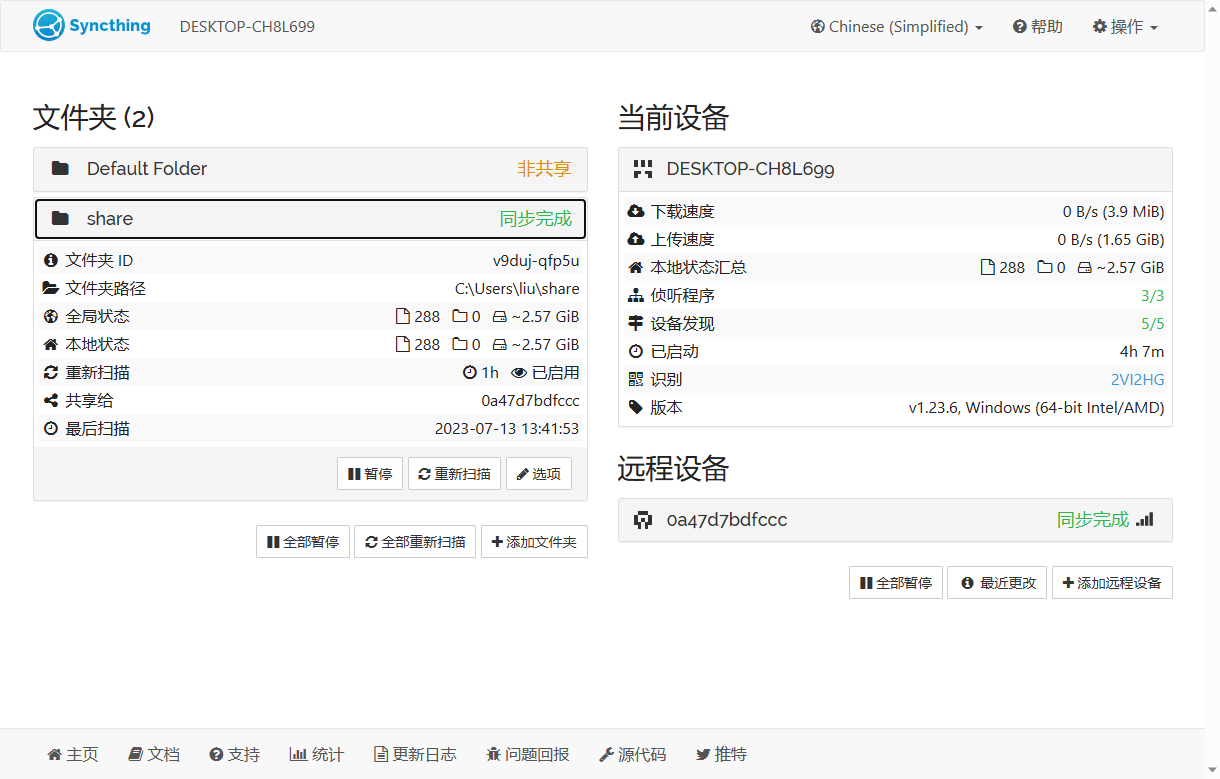Open the 问题回报 footer link
The height and width of the screenshot is (779, 1220).
528,755
